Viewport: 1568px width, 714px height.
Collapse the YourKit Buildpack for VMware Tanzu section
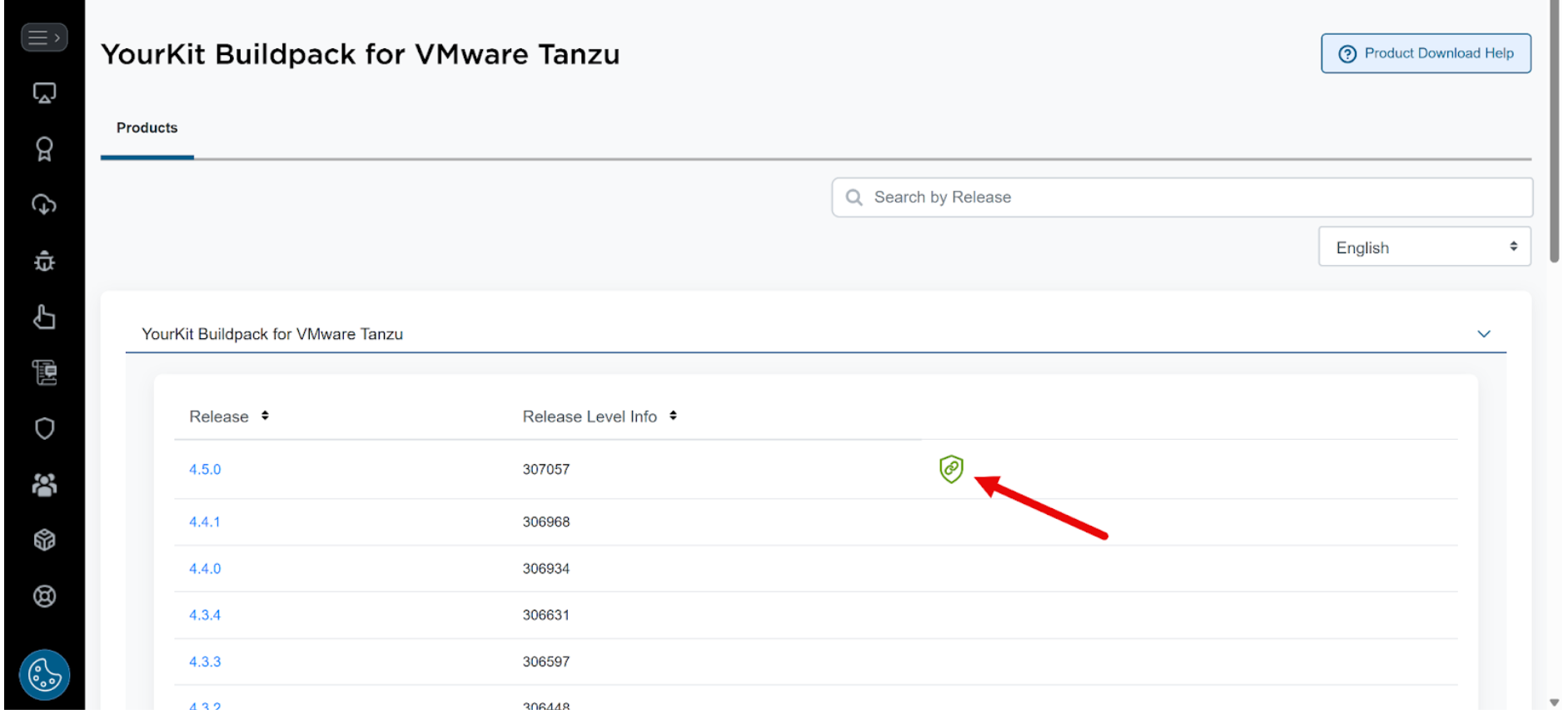[1483, 334]
